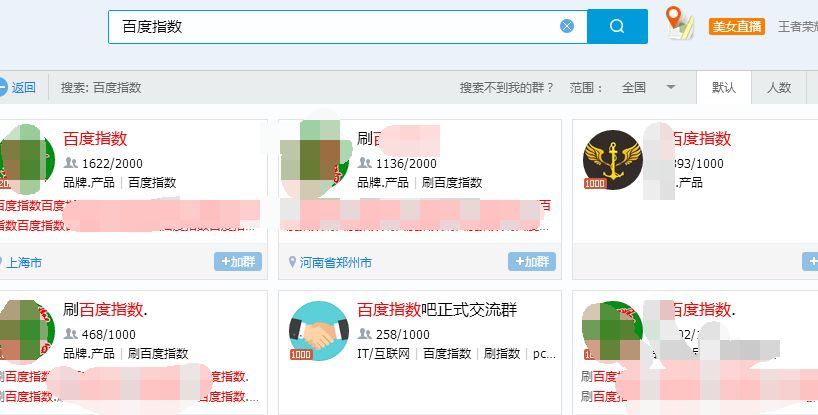The image size is (818, 415).
Task: Click the 468/1000 member count text
Action: 109,335
